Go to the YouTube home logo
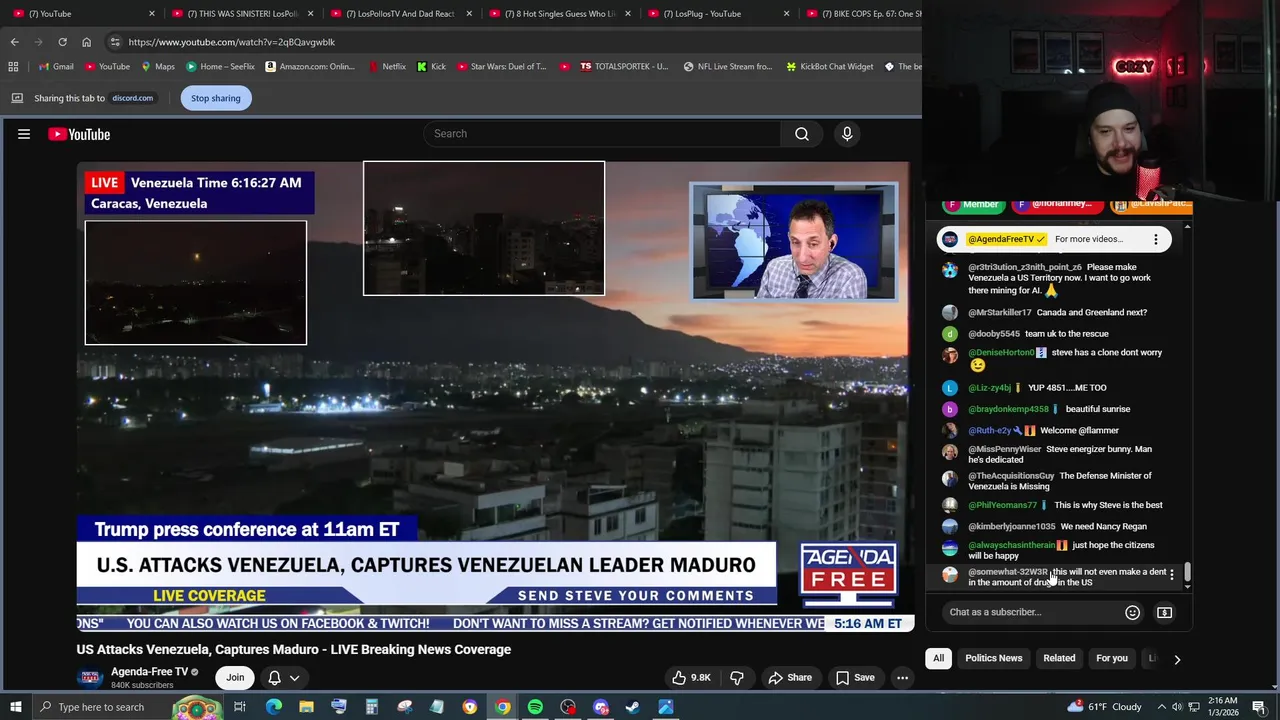The image size is (1280, 720). [79, 134]
